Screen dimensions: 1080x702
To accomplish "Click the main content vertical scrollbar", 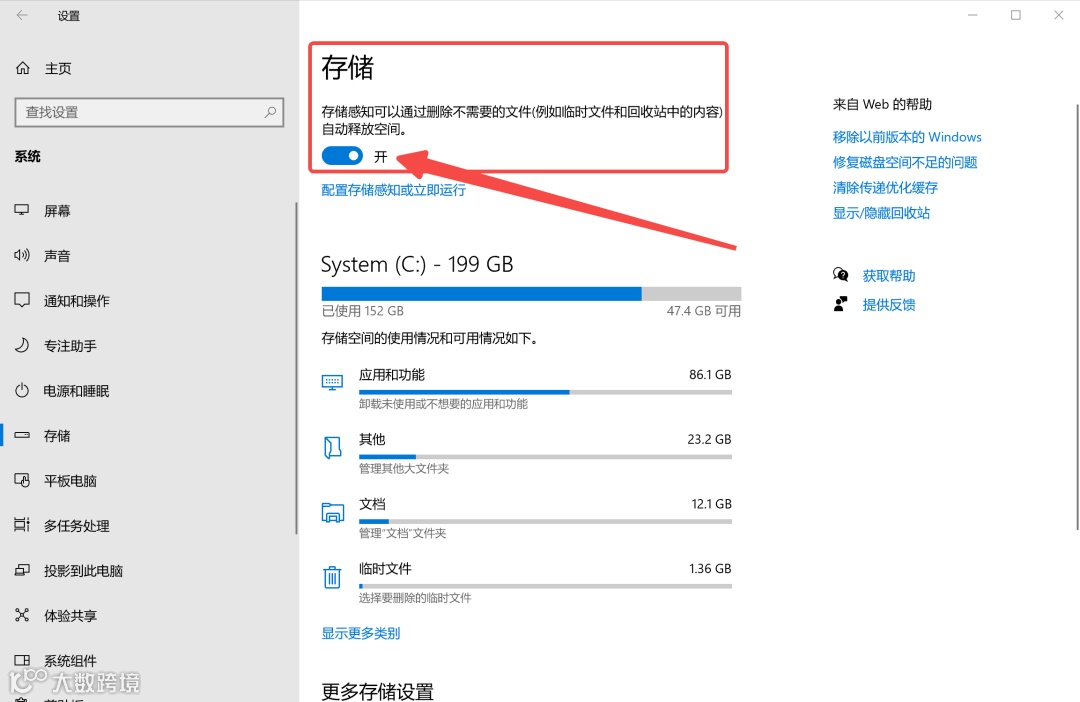I will (x=1077, y=317).
